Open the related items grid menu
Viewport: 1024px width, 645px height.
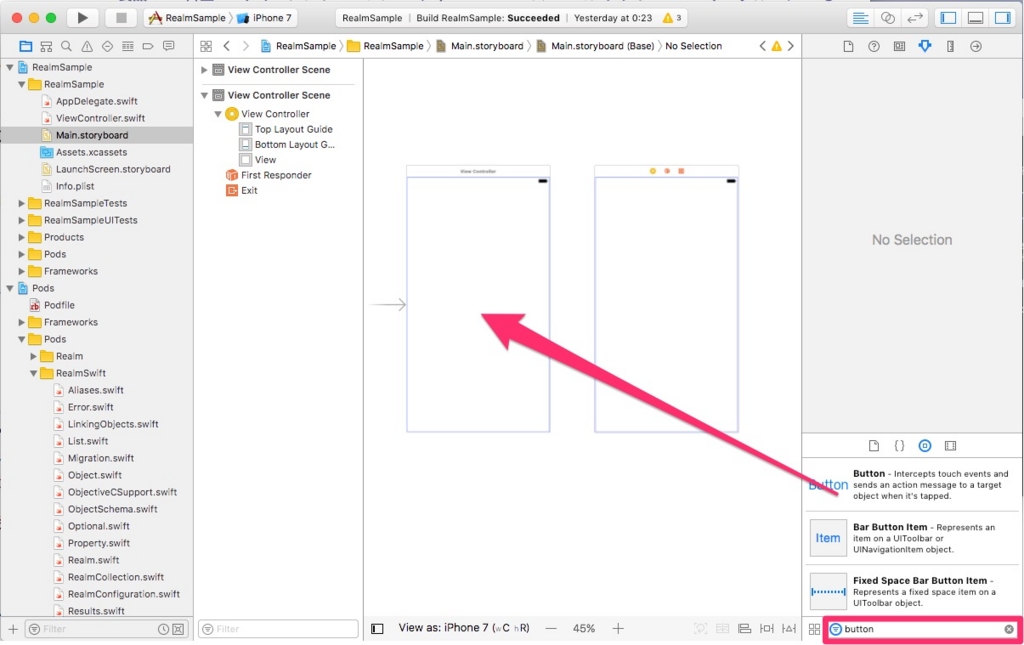click(206, 46)
